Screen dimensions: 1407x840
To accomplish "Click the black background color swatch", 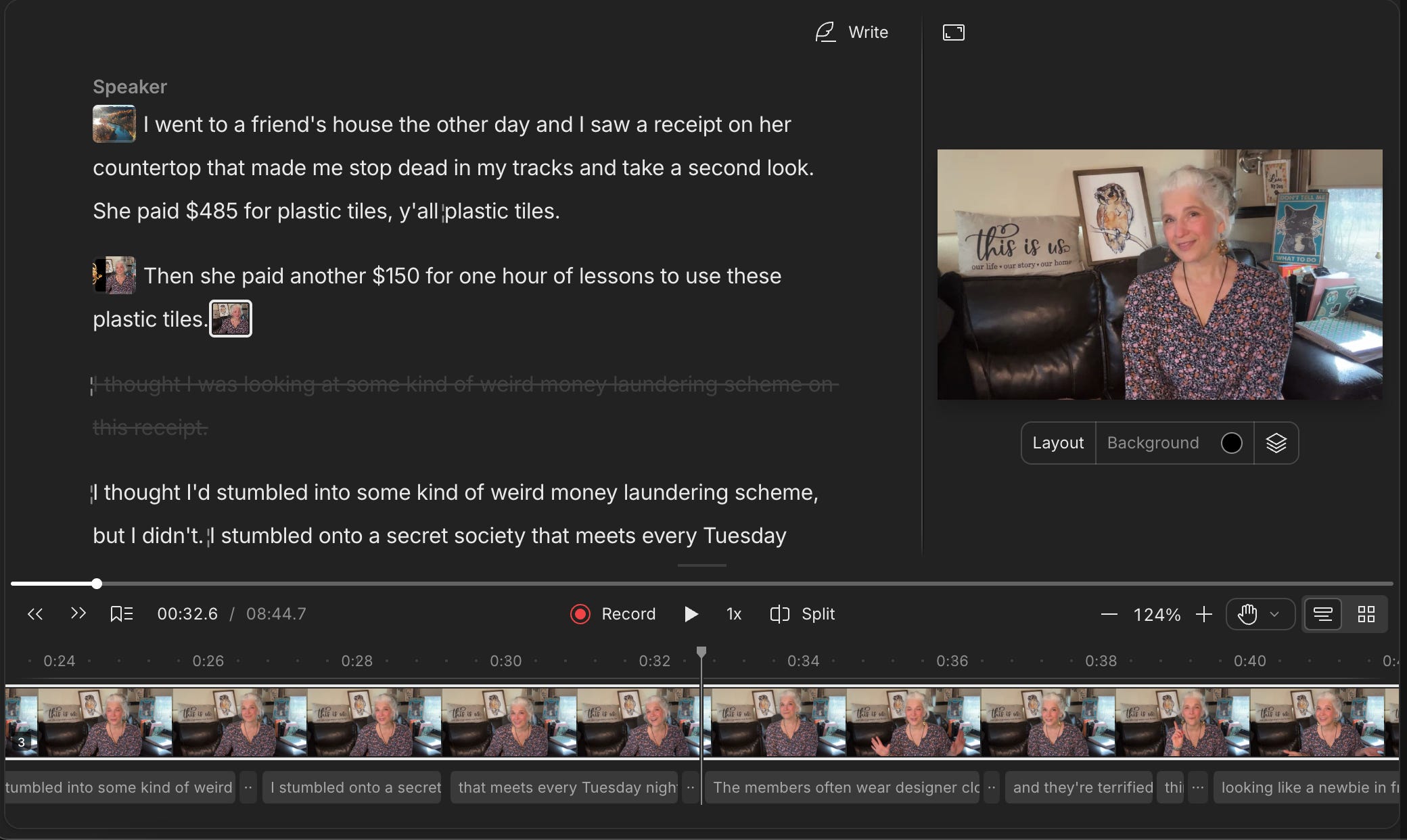I will click(1231, 443).
